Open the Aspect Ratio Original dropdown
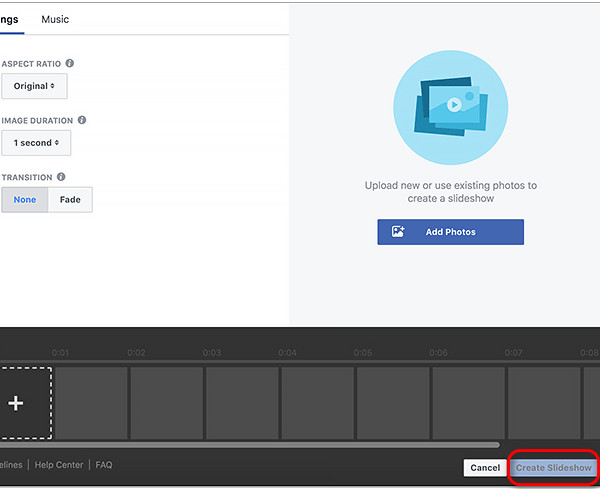This screenshot has width=600, height=489. (x=34, y=86)
